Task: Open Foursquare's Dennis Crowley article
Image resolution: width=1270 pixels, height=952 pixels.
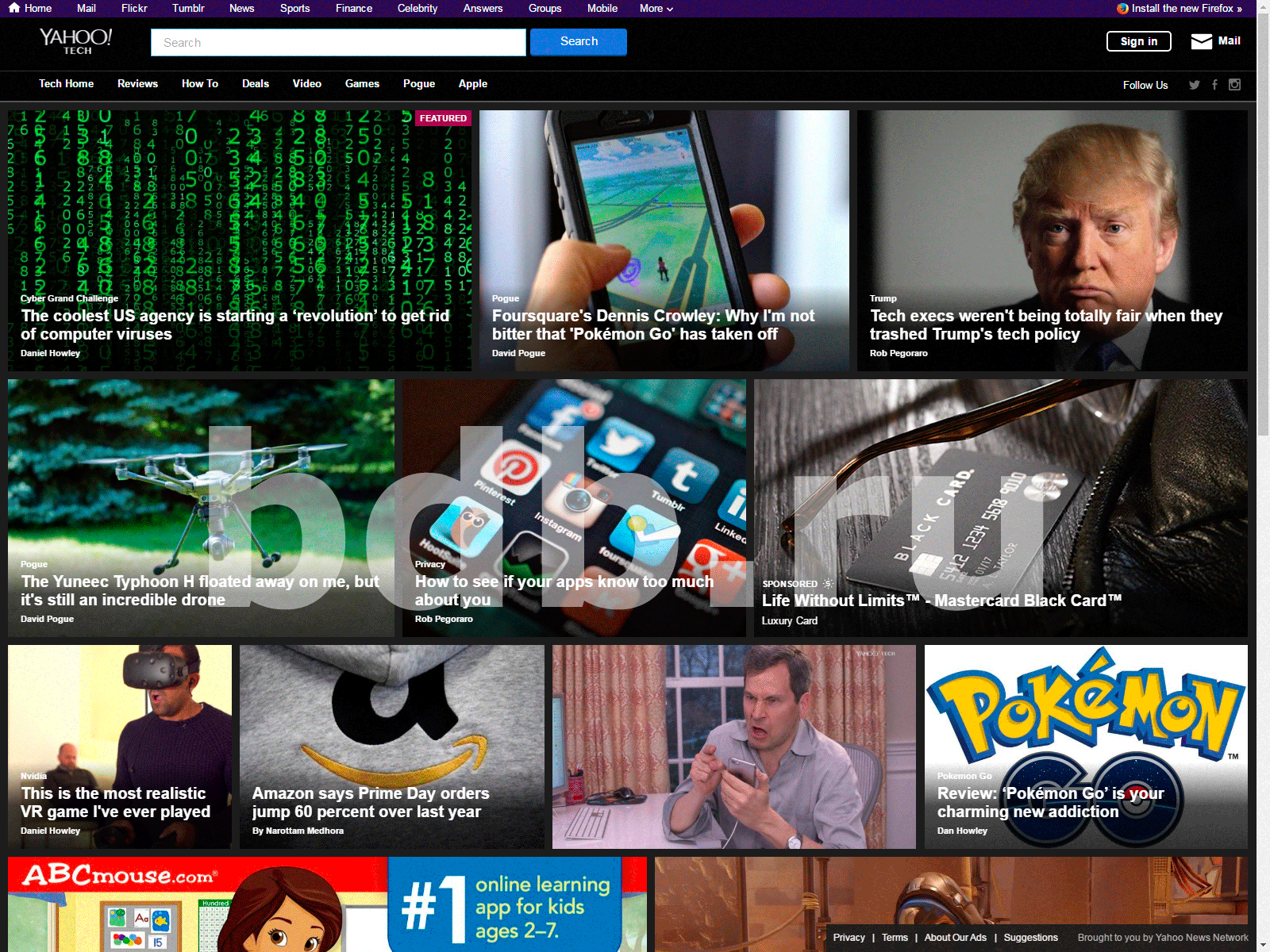Action: (653, 324)
